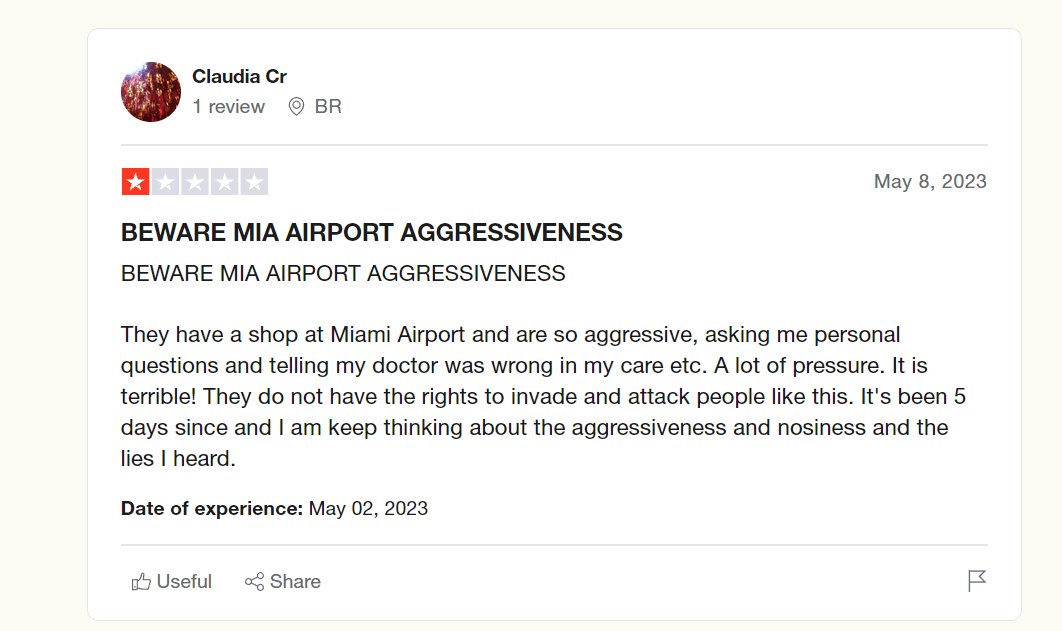Click the "Date of experience" label
The width and height of the screenshot is (1062, 631).
(x=211, y=508)
